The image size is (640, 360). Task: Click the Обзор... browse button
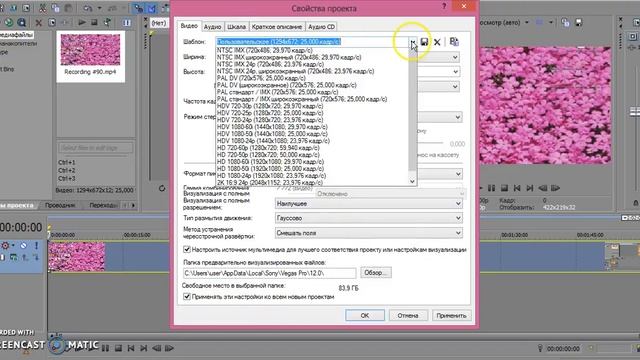(376, 272)
